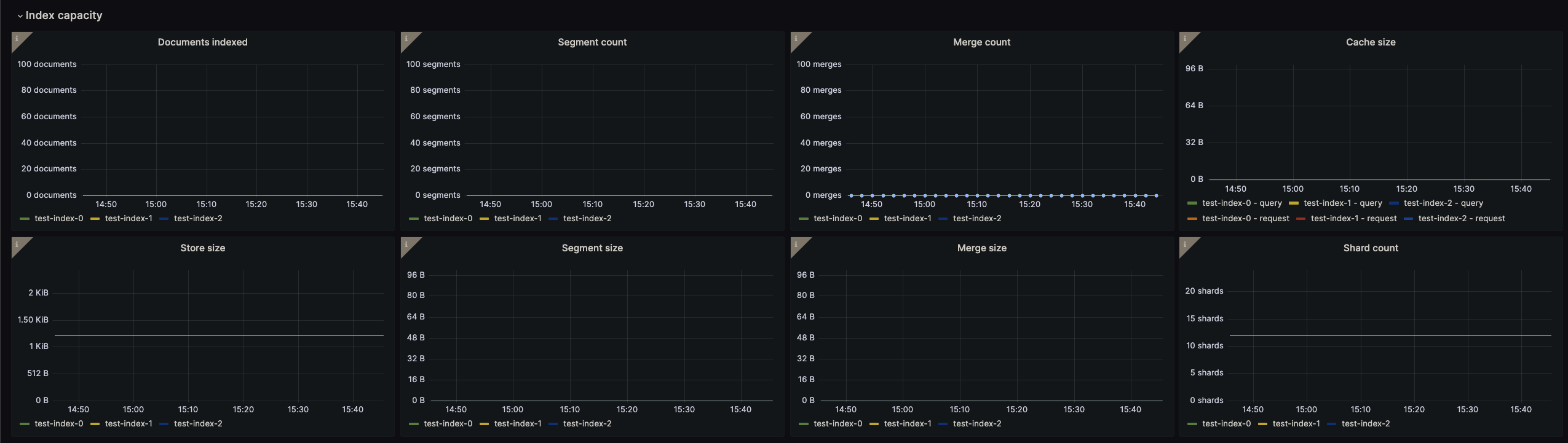Open the Merge size panel title menu

click(x=981, y=248)
